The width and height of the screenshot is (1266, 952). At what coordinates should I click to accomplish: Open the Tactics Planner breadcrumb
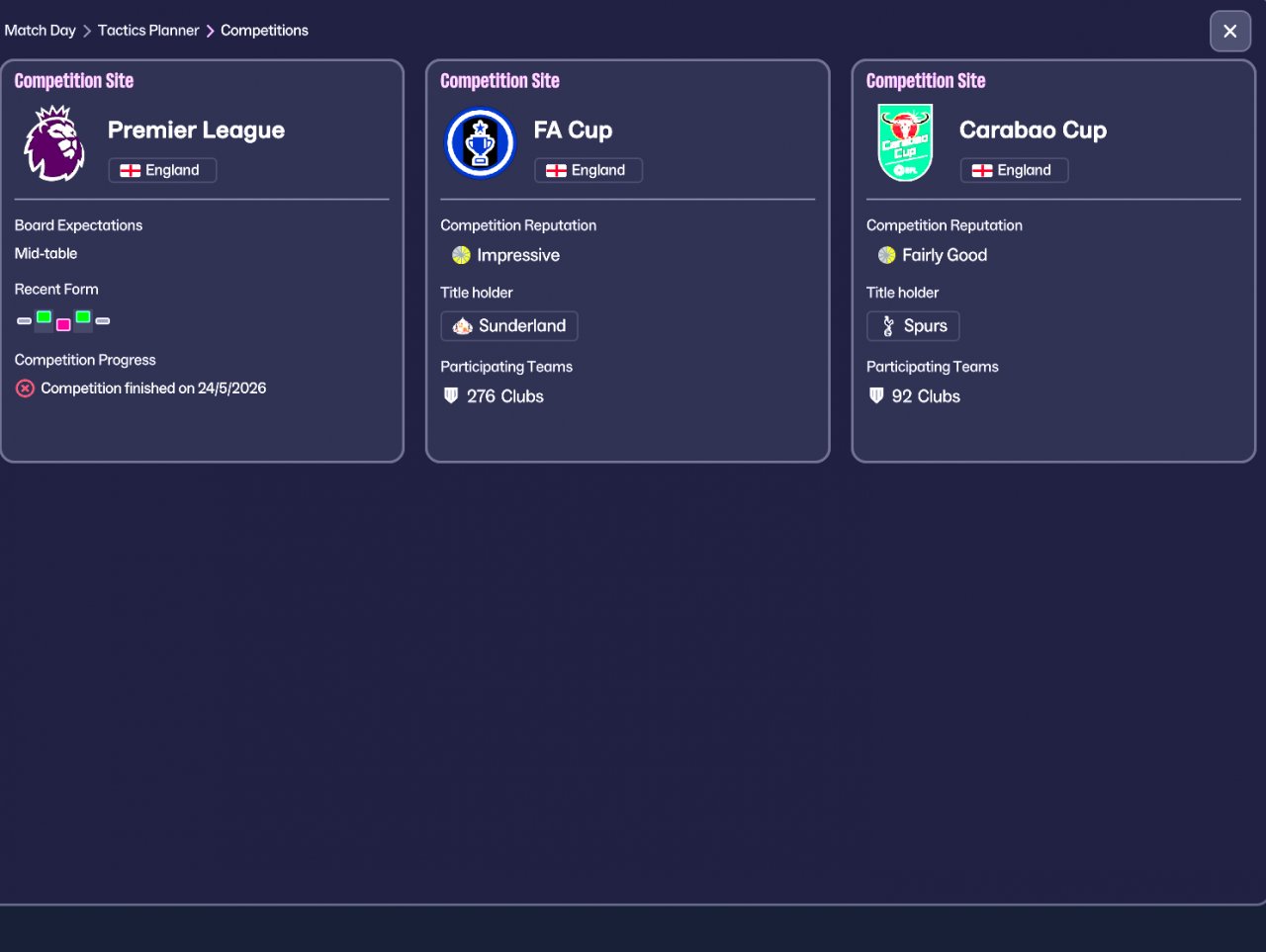[x=148, y=31]
